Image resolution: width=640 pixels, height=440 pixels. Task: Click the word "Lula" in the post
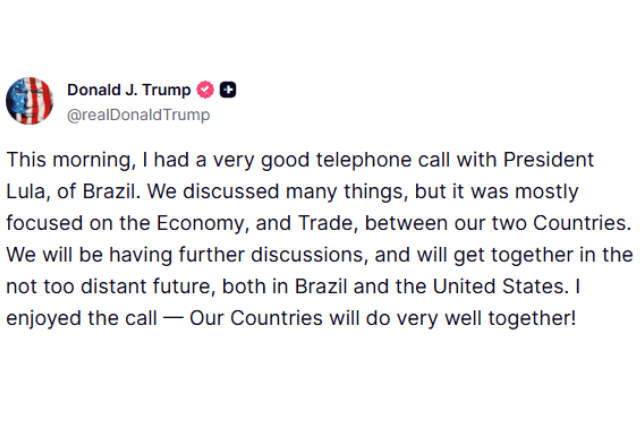[26, 191]
